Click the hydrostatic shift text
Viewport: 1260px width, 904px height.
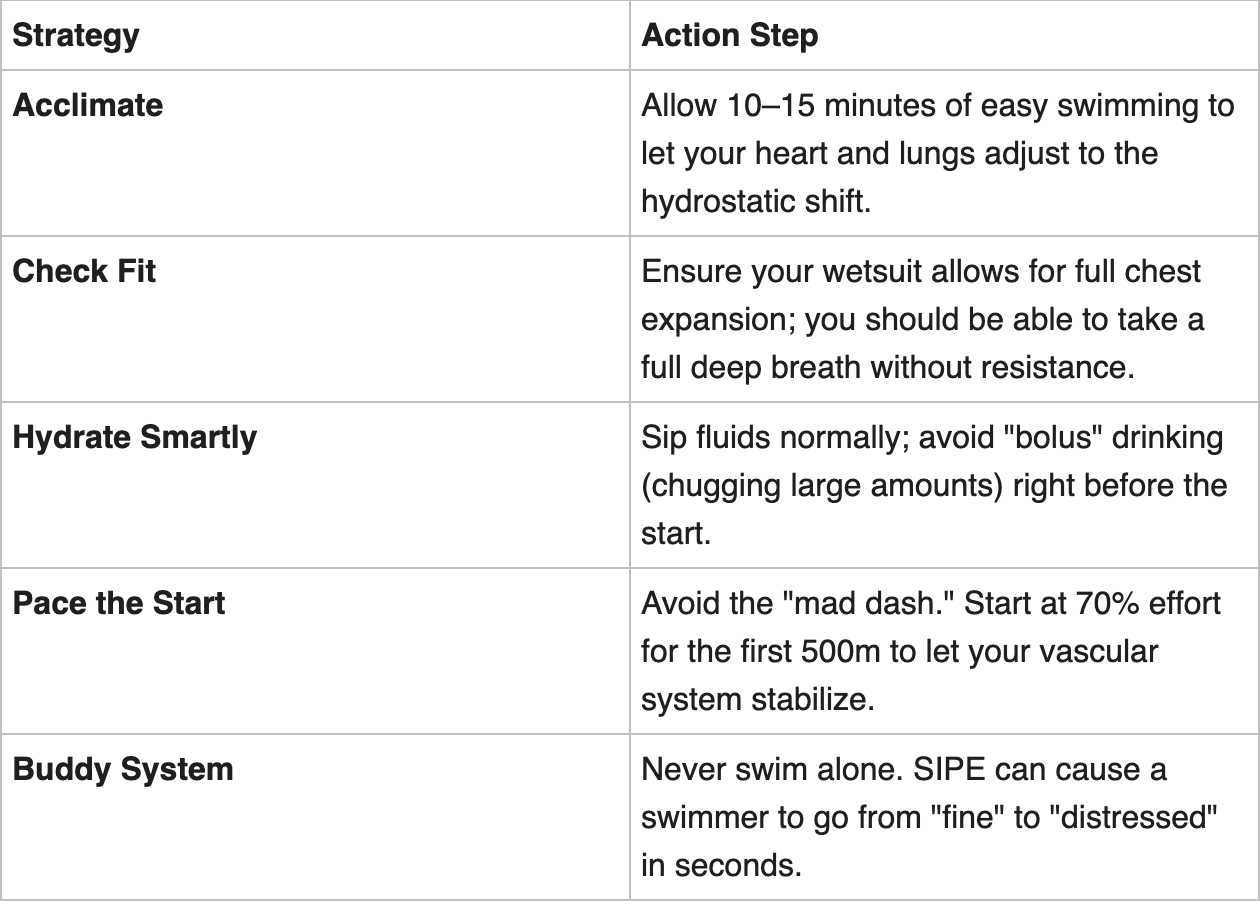click(x=756, y=201)
